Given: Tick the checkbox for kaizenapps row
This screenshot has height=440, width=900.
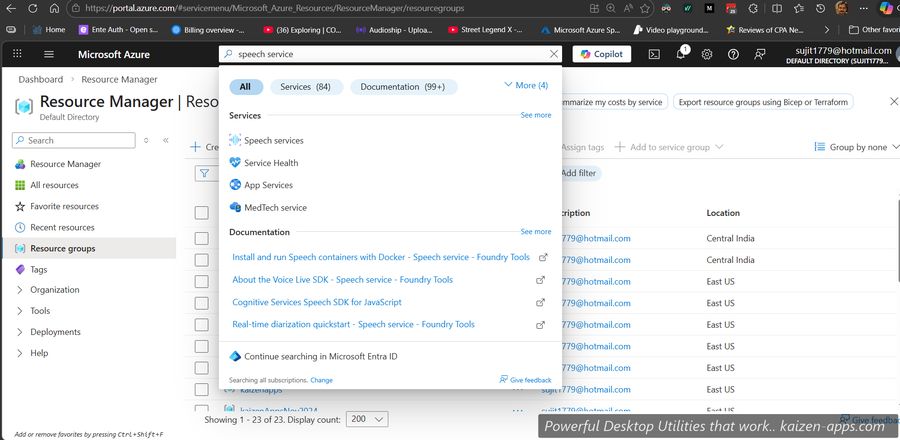Looking at the screenshot, I should (x=201, y=390).
